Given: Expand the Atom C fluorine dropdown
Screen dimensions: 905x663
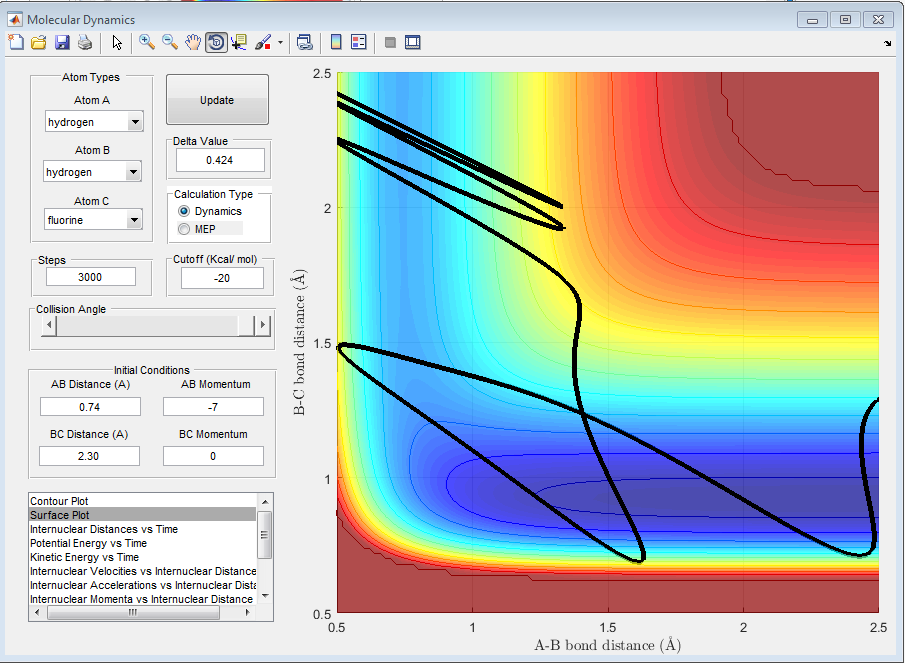Looking at the screenshot, I should tap(134, 220).
